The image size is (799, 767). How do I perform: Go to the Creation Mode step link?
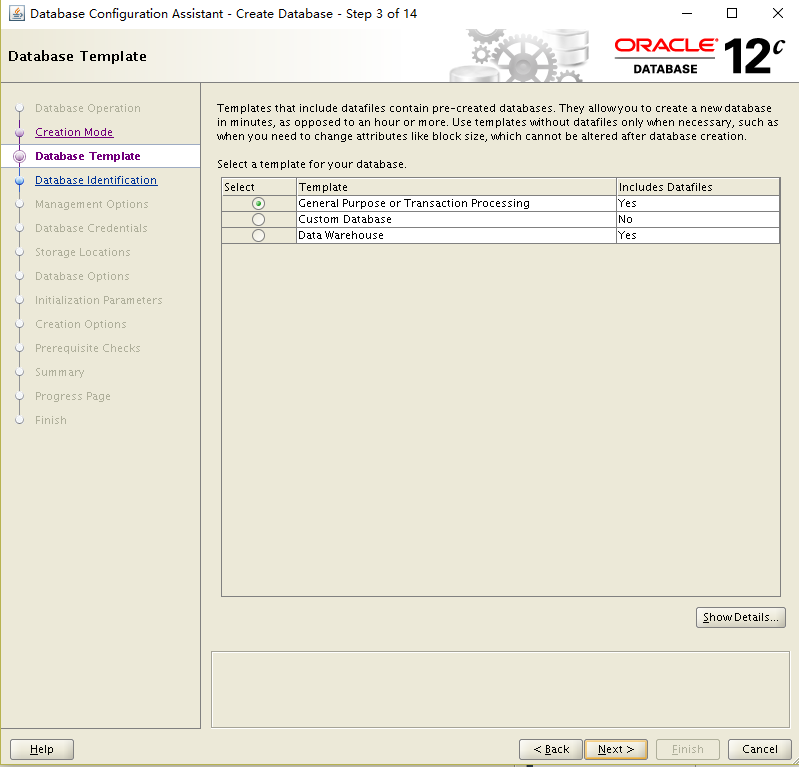pos(74,132)
